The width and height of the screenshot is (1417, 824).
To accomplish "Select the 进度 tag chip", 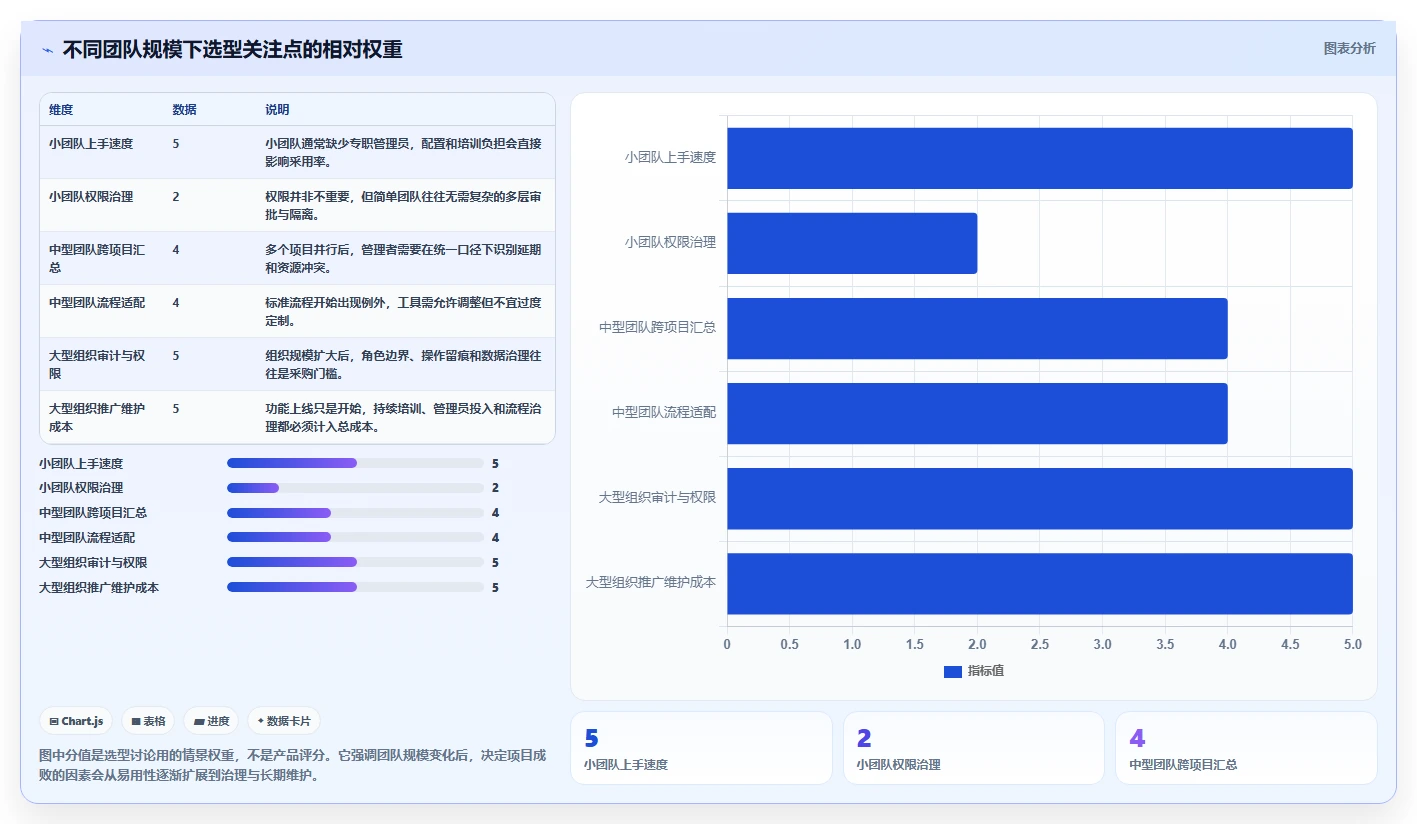I will point(211,721).
